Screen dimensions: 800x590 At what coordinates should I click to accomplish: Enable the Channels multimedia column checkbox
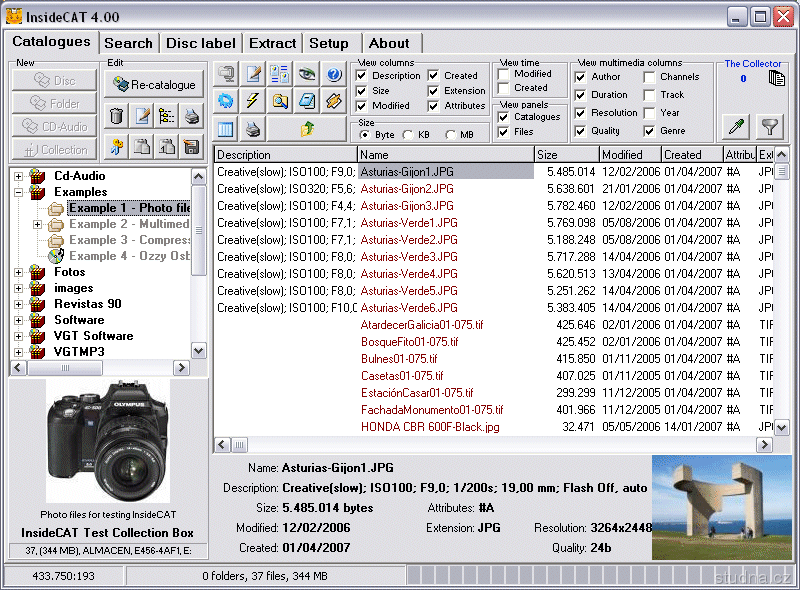[650, 77]
